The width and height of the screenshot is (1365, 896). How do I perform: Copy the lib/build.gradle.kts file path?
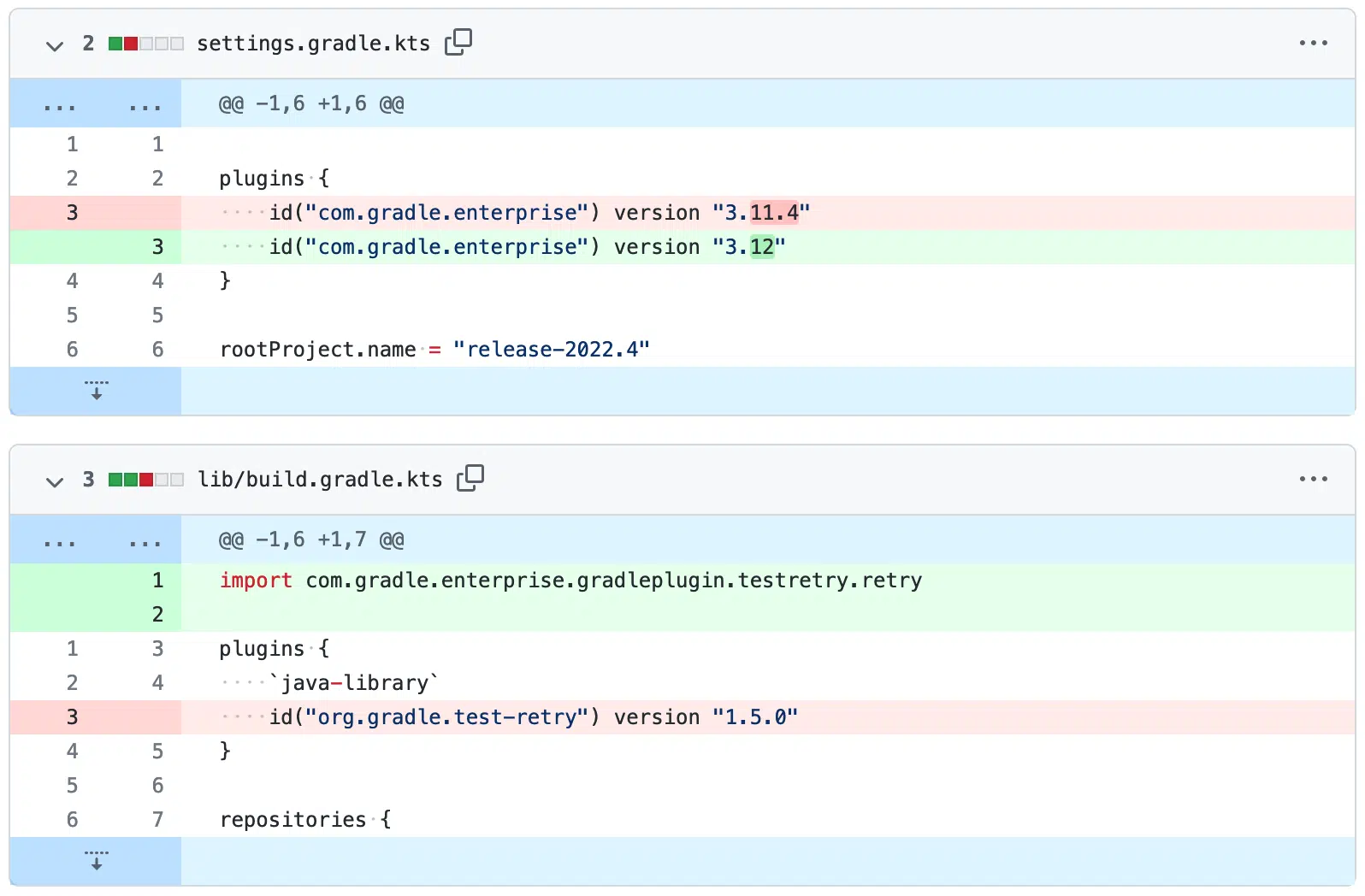470,478
